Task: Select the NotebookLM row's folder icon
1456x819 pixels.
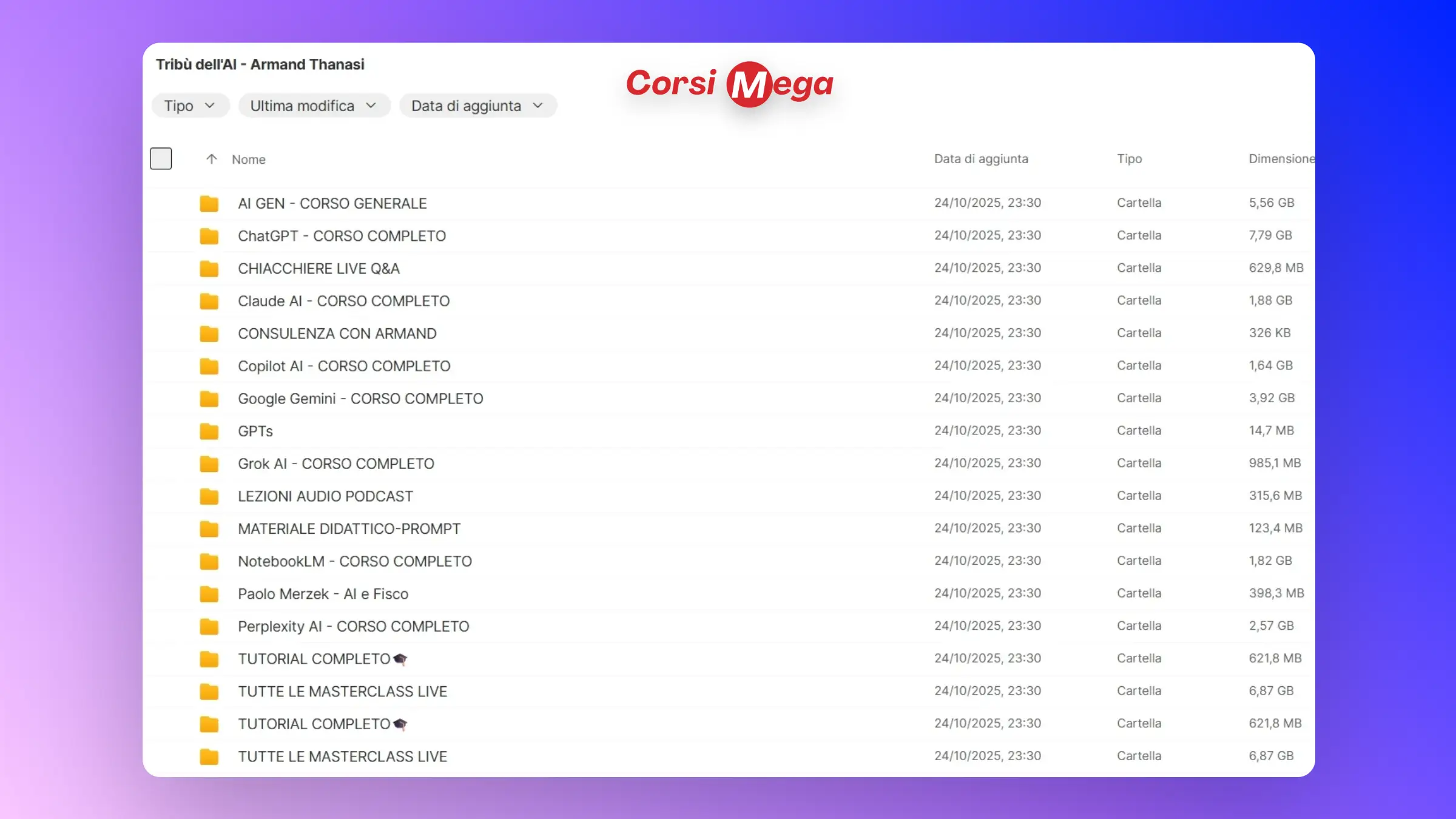Action: pos(209,561)
